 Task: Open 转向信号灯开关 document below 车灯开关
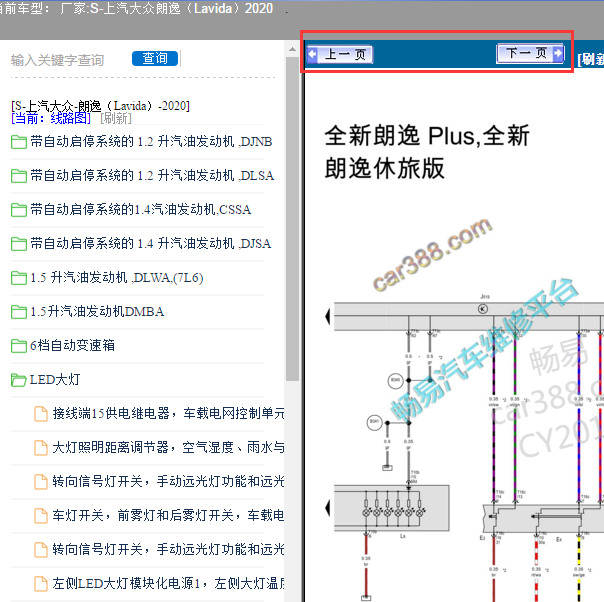[x=168, y=549]
